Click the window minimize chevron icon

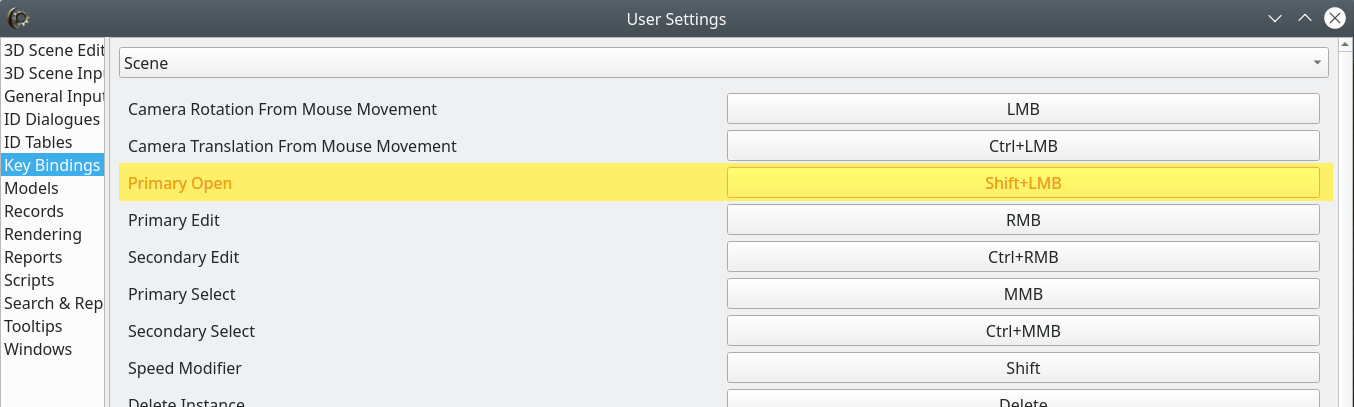[1275, 18]
